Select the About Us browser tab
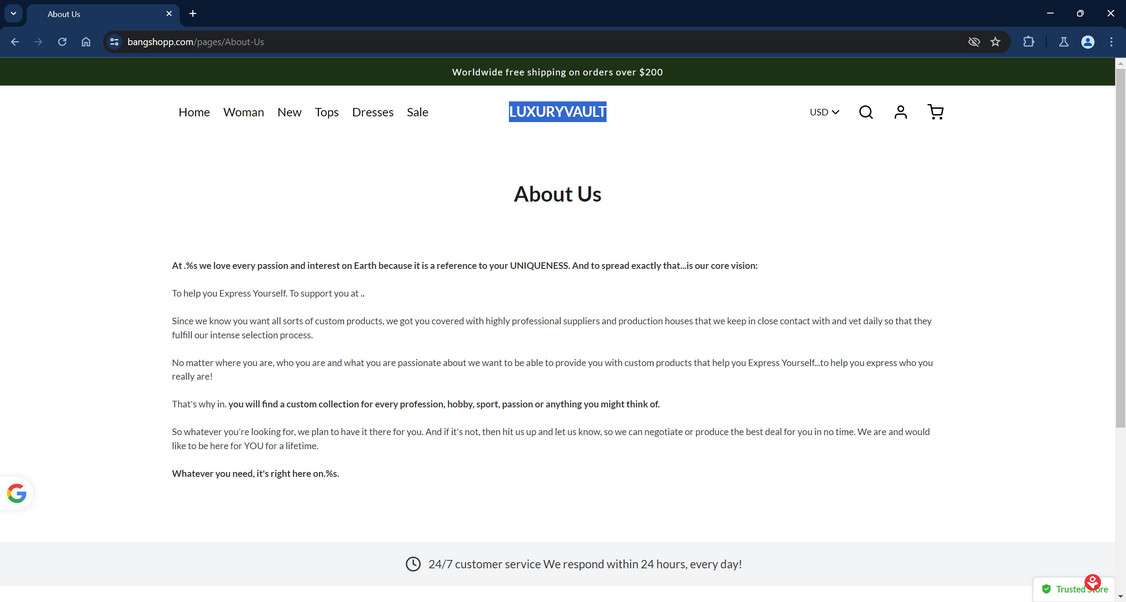The width and height of the screenshot is (1126, 602). tap(101, 14)
